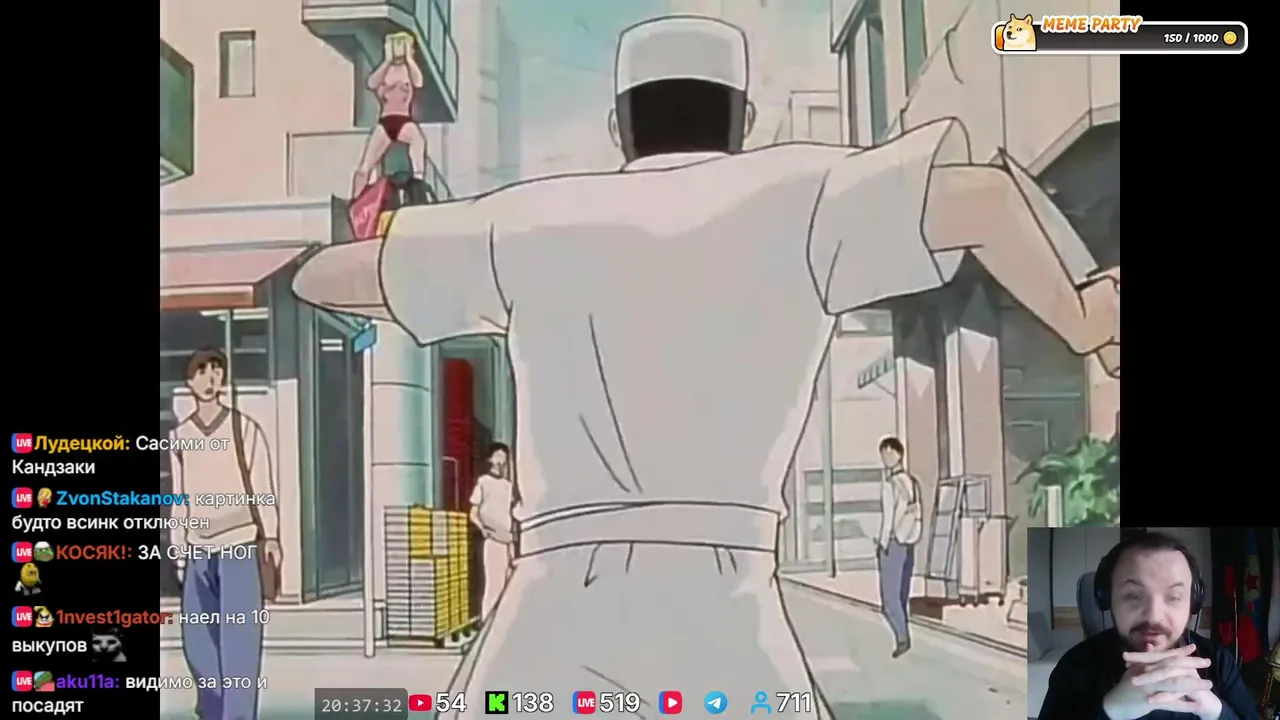Click the total viewers person icon
This screenshot has width=1280, height=720.
761,703
